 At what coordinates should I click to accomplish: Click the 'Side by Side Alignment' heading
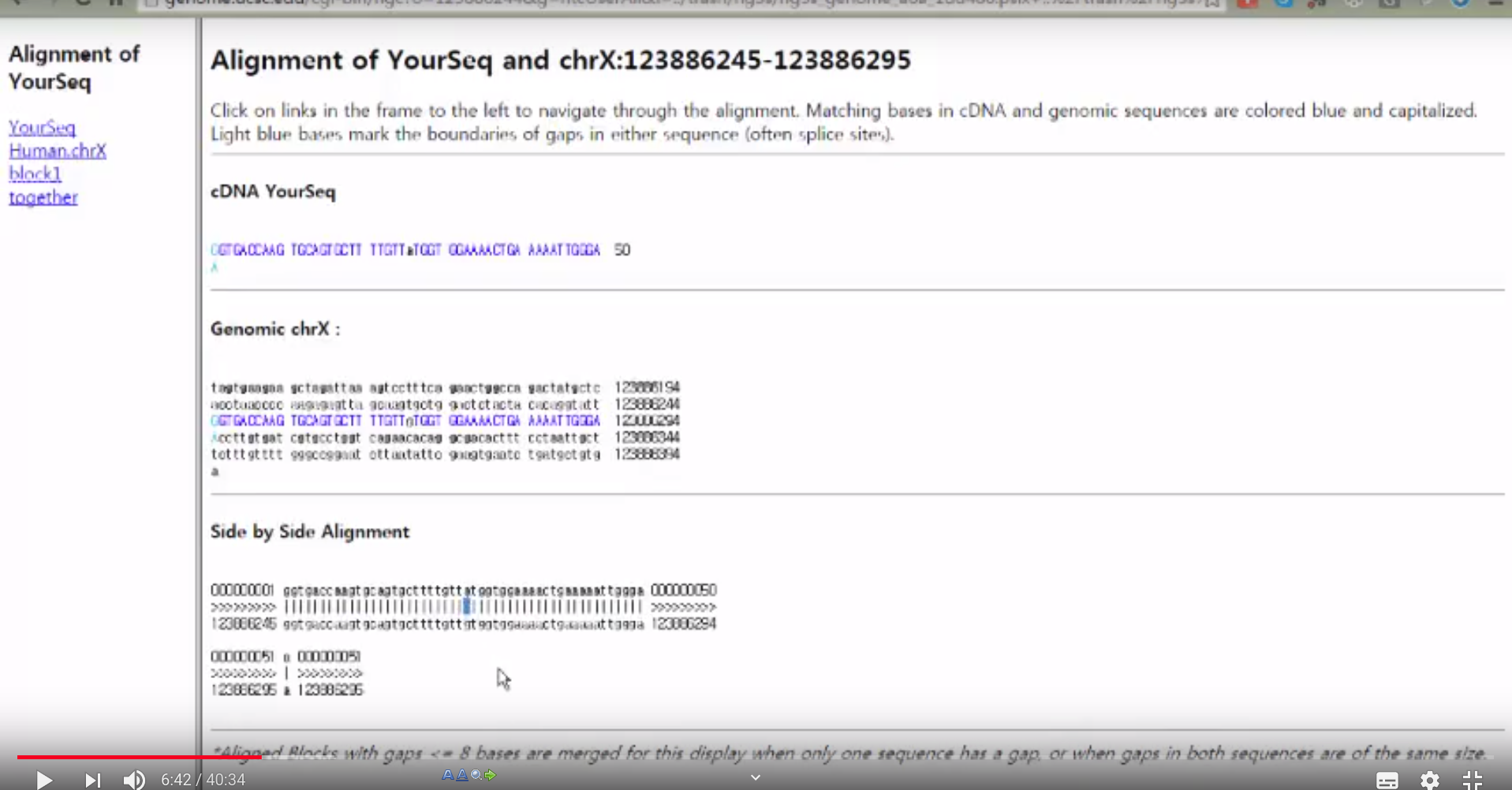(310, 531)
